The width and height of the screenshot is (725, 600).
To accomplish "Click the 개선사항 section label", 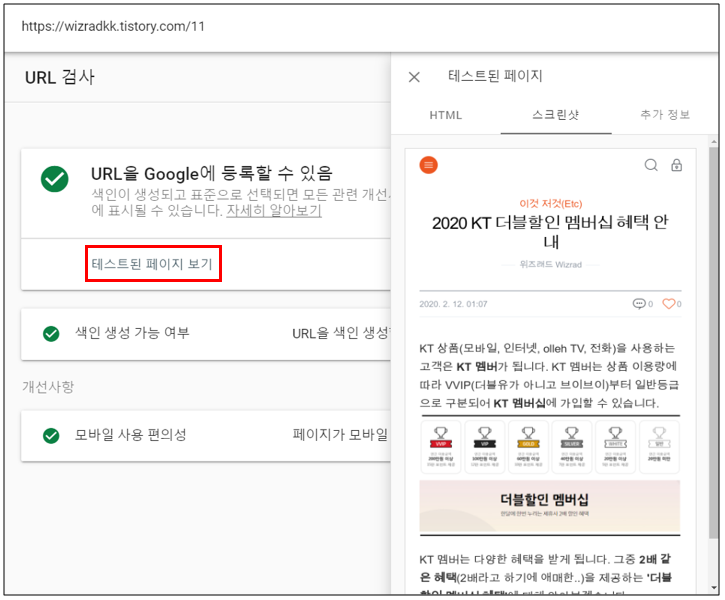I will click(x=48, y=387).
